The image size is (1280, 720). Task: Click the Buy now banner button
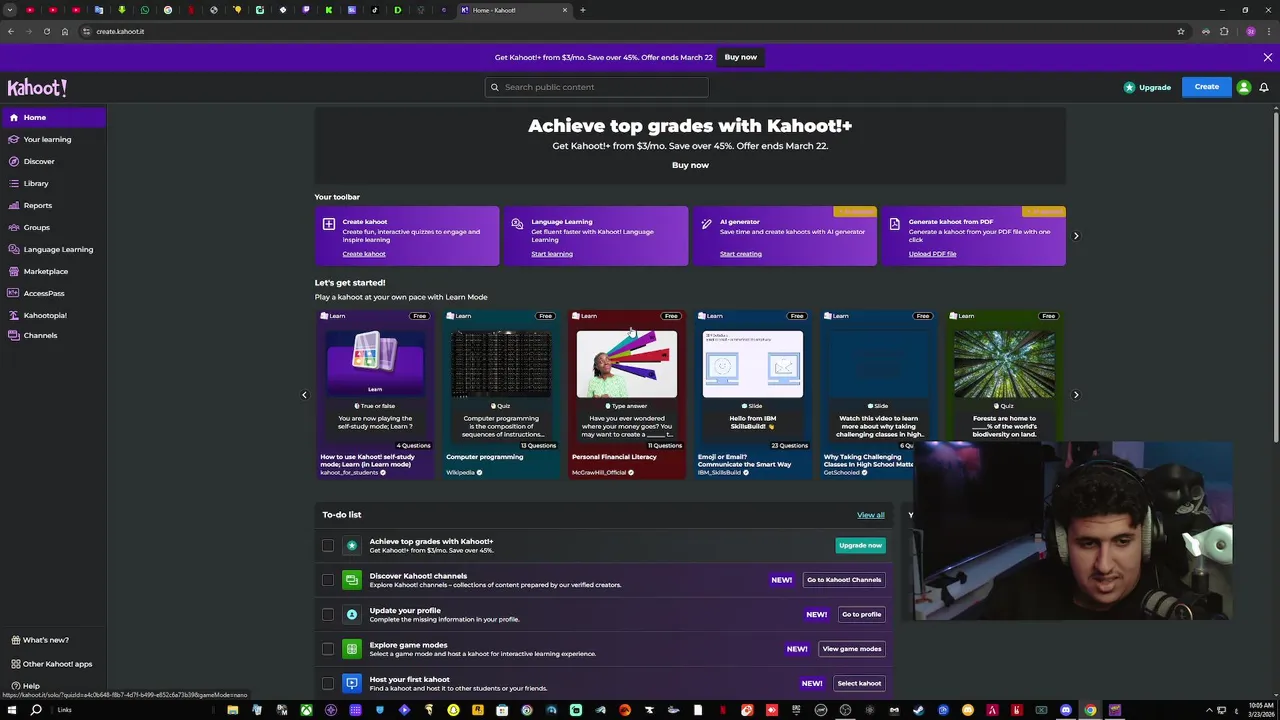click(x=741, y=57)
